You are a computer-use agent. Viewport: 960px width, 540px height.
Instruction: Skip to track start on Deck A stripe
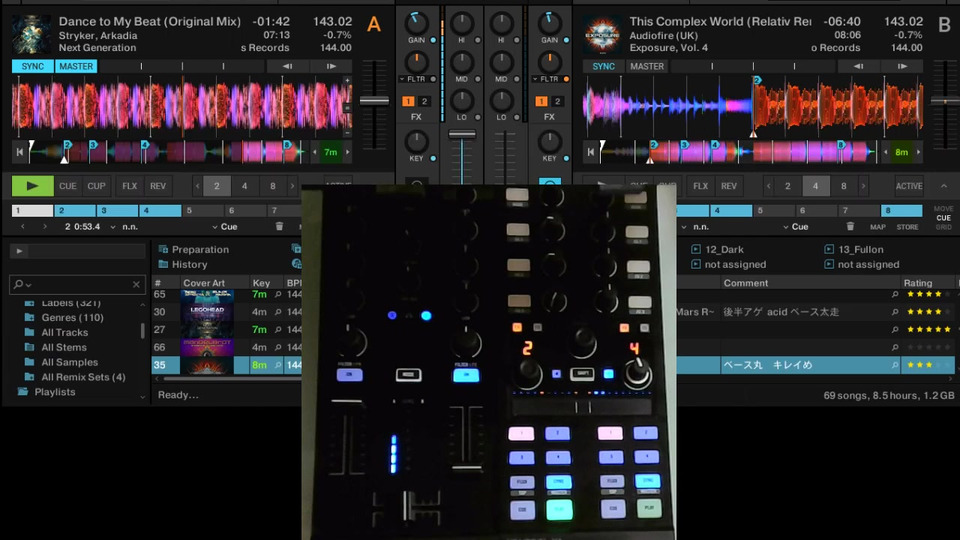pyautogui.click(x=20, y=152)
